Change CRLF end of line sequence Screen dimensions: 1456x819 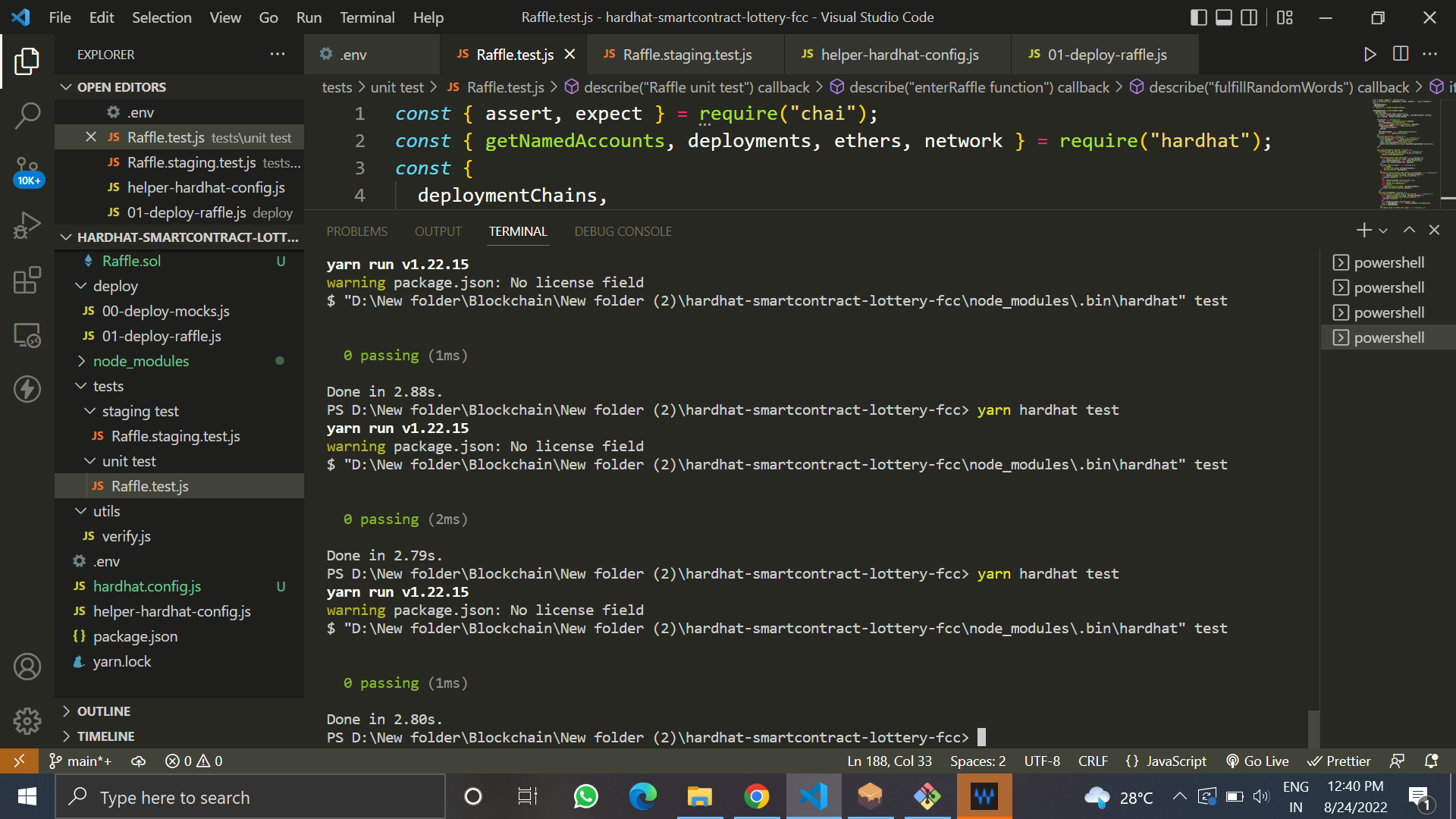pos(1093,761)
